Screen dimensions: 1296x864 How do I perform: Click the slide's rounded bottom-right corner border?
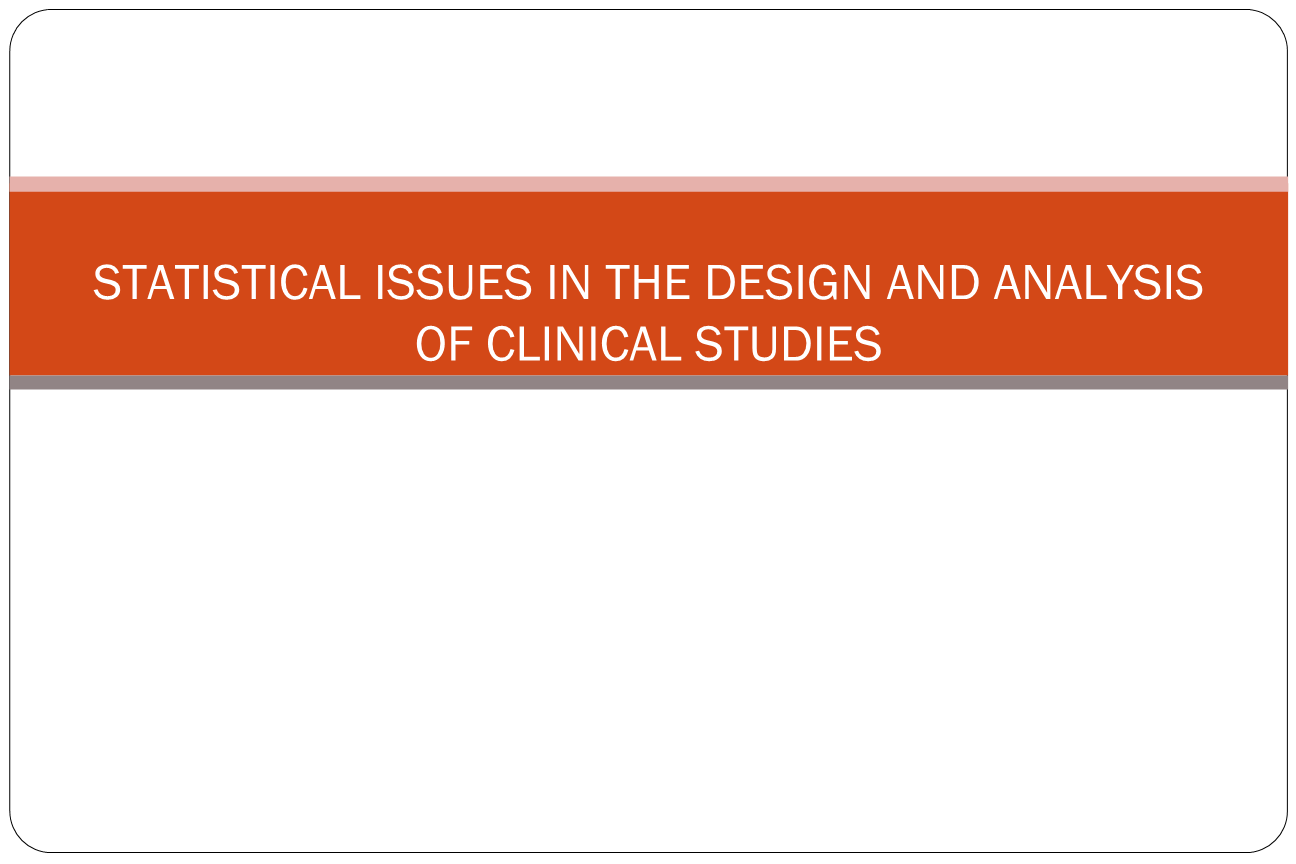[x=1276, y=841]
